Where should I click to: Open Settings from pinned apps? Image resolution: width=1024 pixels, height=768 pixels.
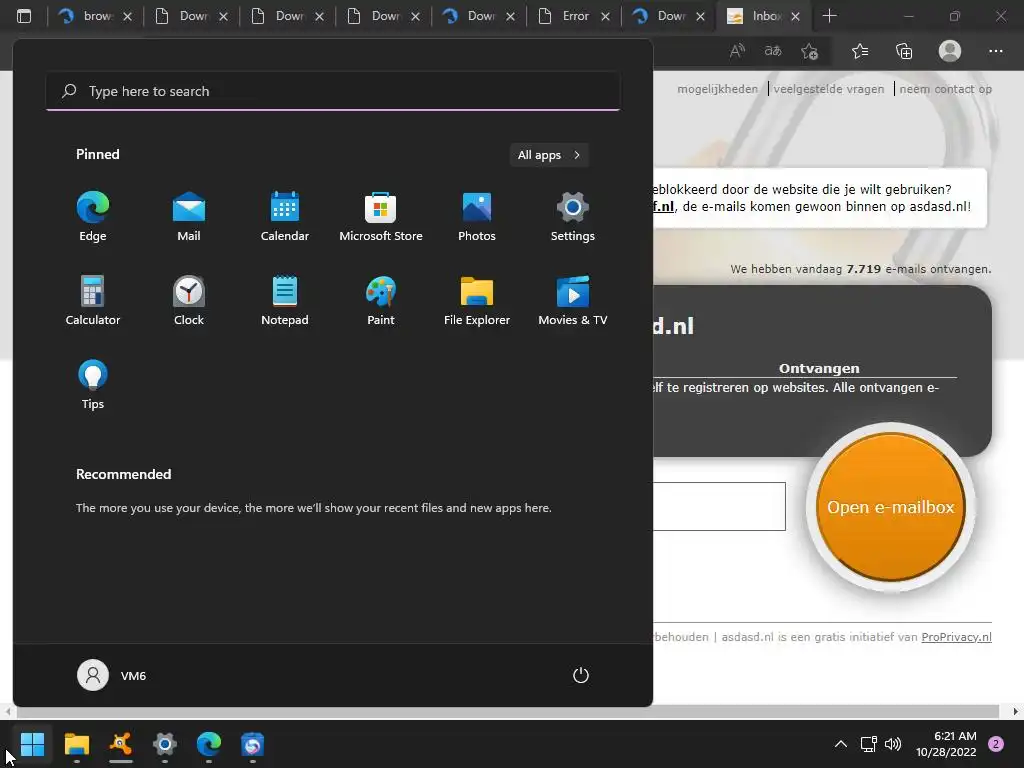coord(573,217)
